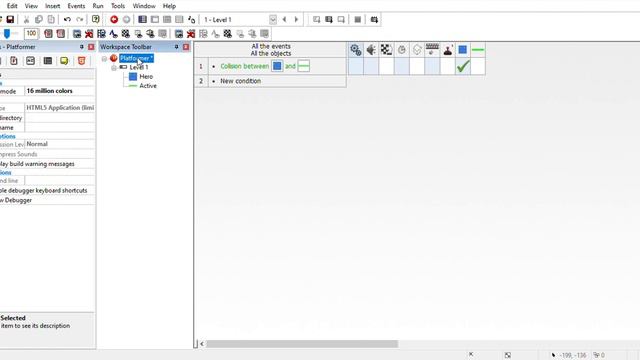Click the Storyboard controls checkered column icon

click(x=386, y=50)
